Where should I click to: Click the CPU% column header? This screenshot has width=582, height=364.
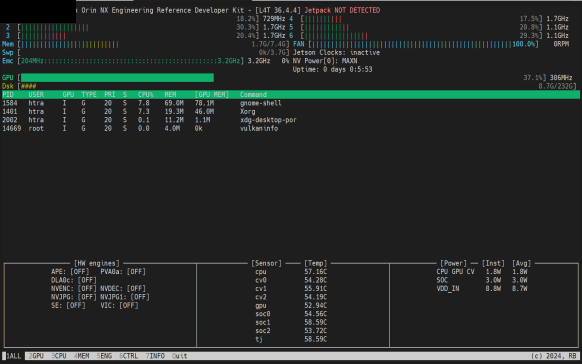(146, 95)
